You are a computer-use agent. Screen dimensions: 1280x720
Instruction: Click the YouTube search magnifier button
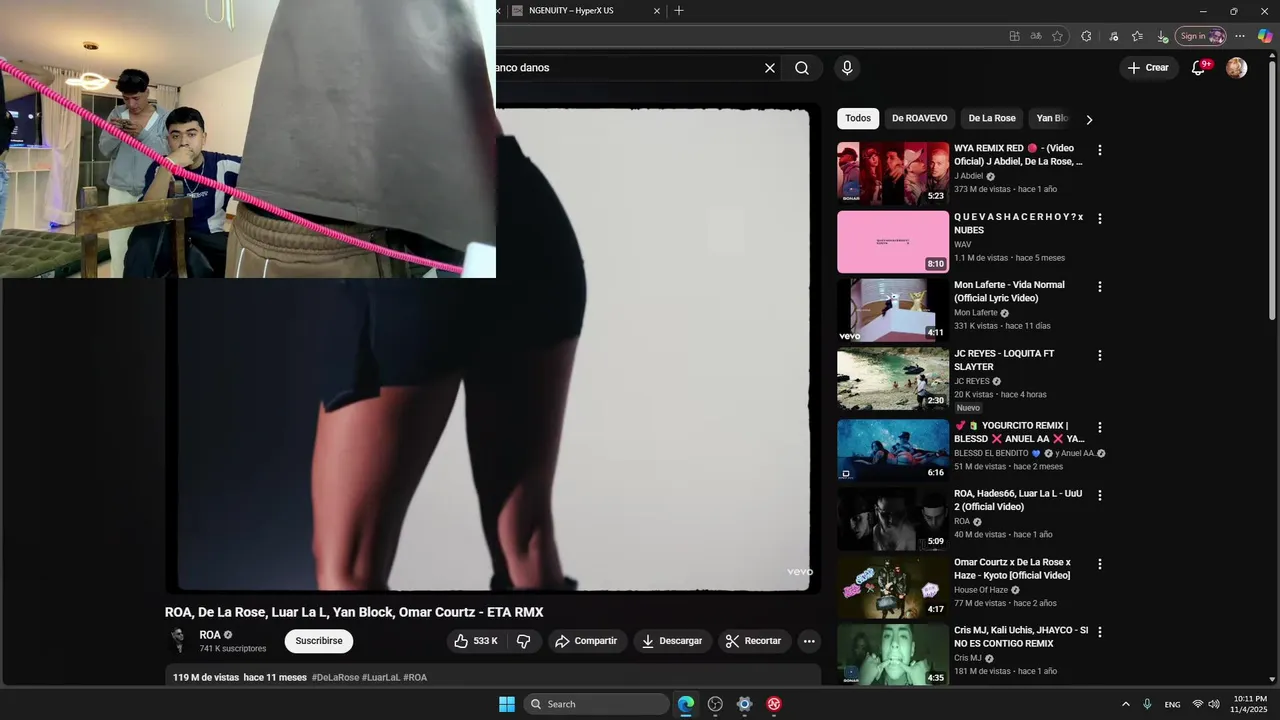coord(802,68)
